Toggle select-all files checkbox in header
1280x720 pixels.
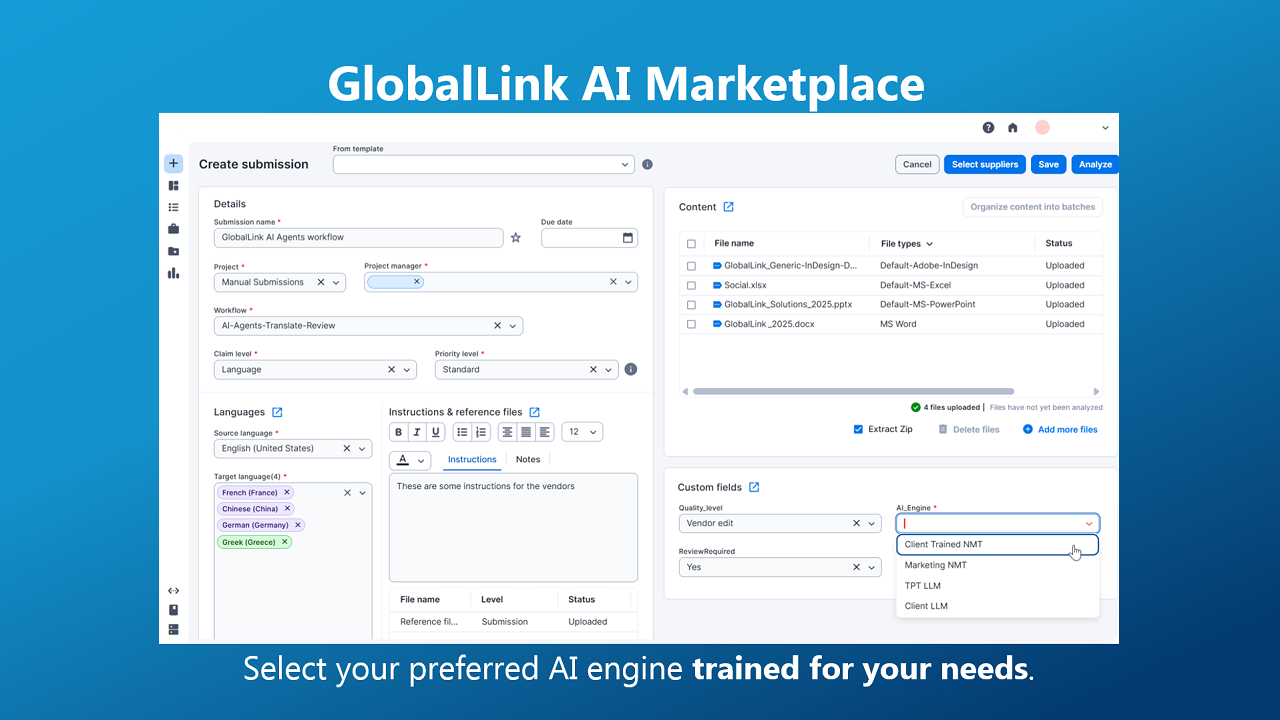point(691,244)
